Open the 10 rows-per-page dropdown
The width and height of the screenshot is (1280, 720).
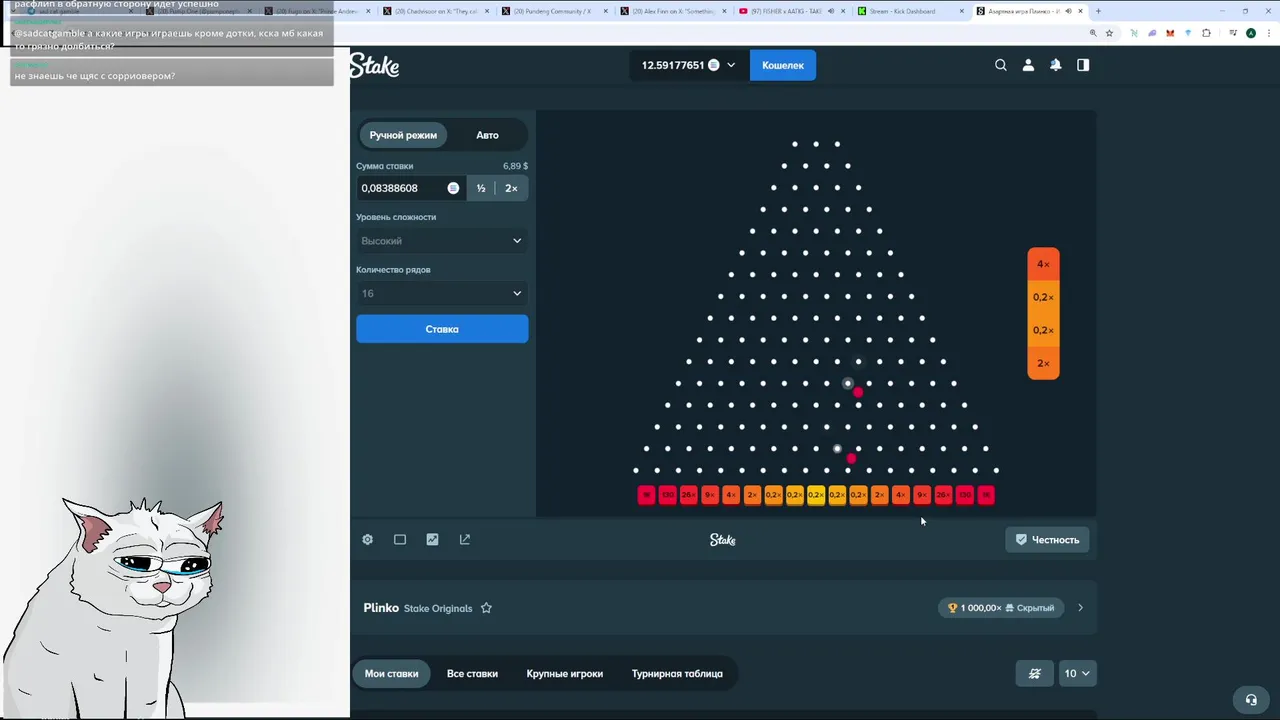[x=1077, y=673]
